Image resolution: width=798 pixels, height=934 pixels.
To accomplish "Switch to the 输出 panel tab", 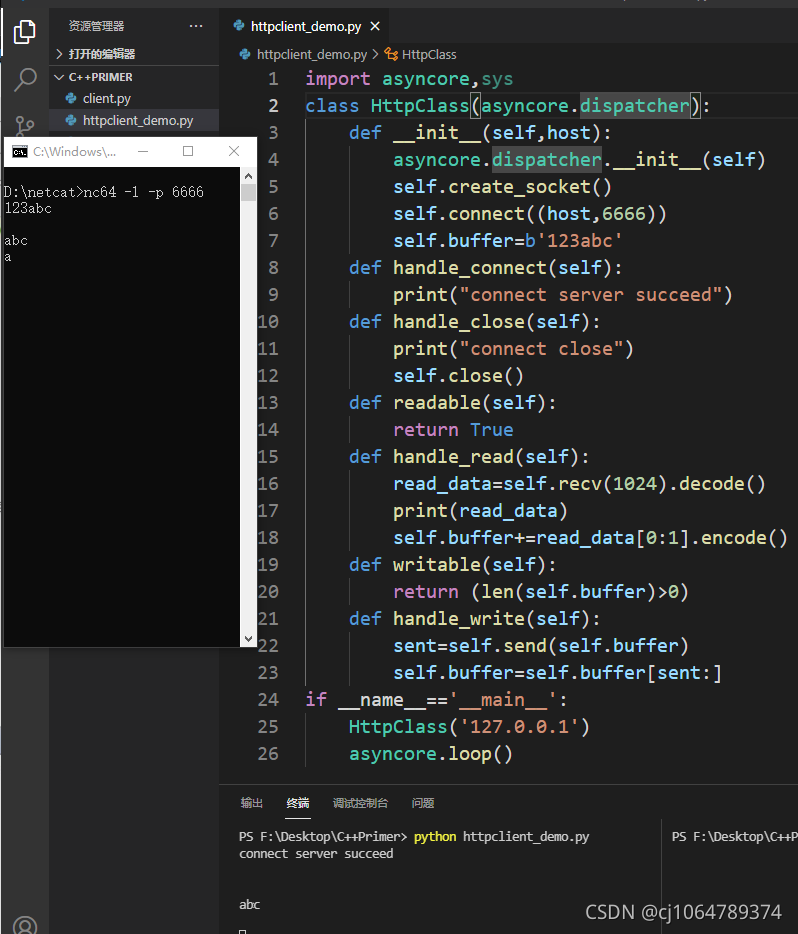I will point(251,803).
